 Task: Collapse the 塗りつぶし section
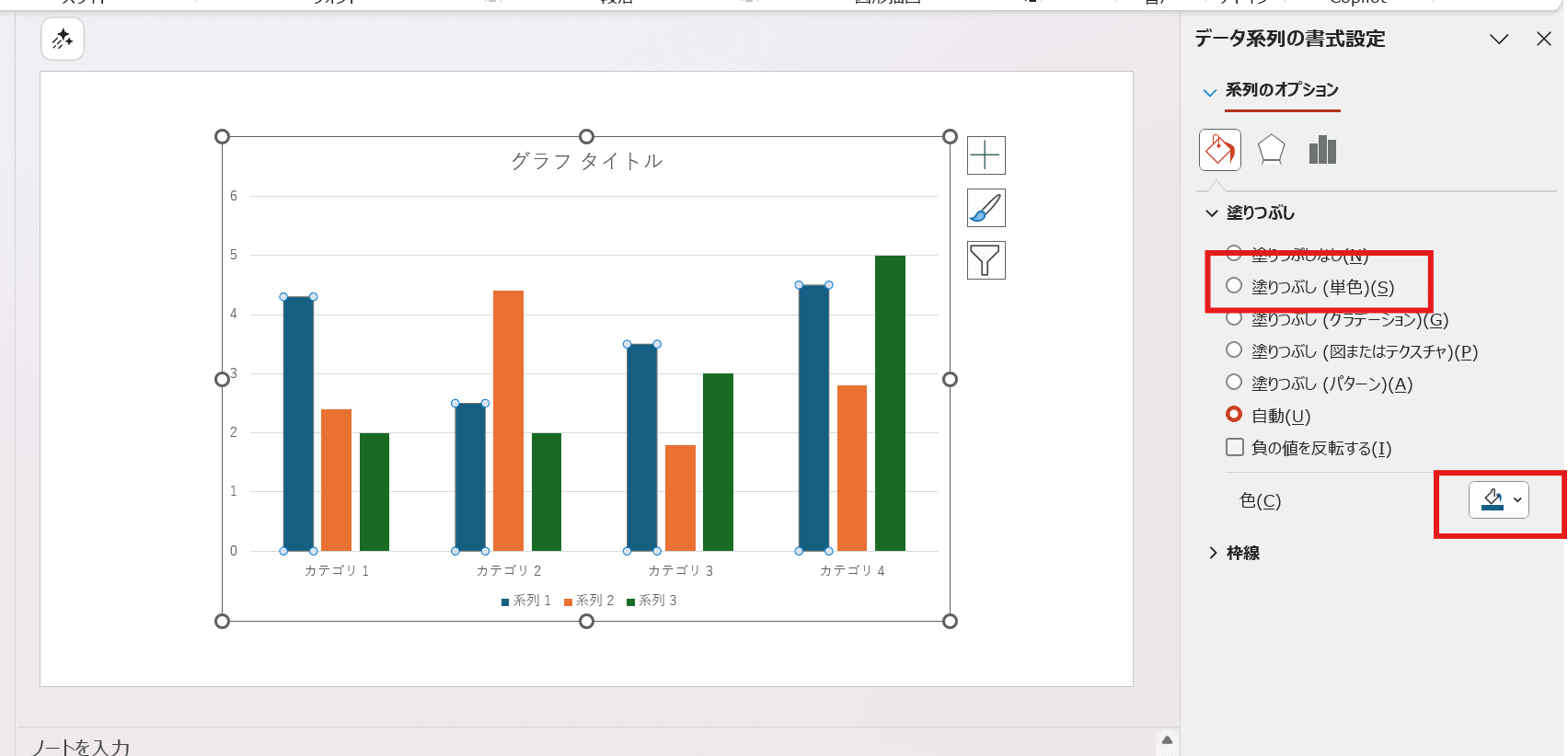coord(1259,213)
